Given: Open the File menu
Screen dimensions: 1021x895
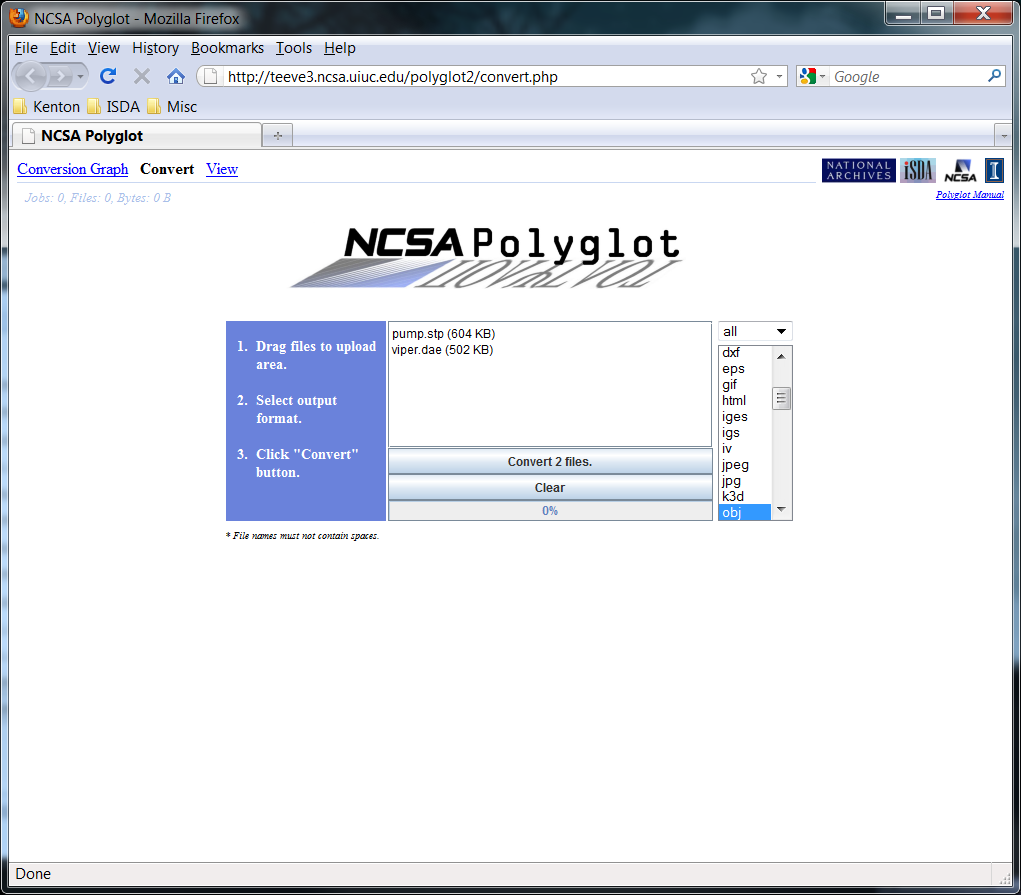Looking at the screenshot, I should tap(26, 48).
